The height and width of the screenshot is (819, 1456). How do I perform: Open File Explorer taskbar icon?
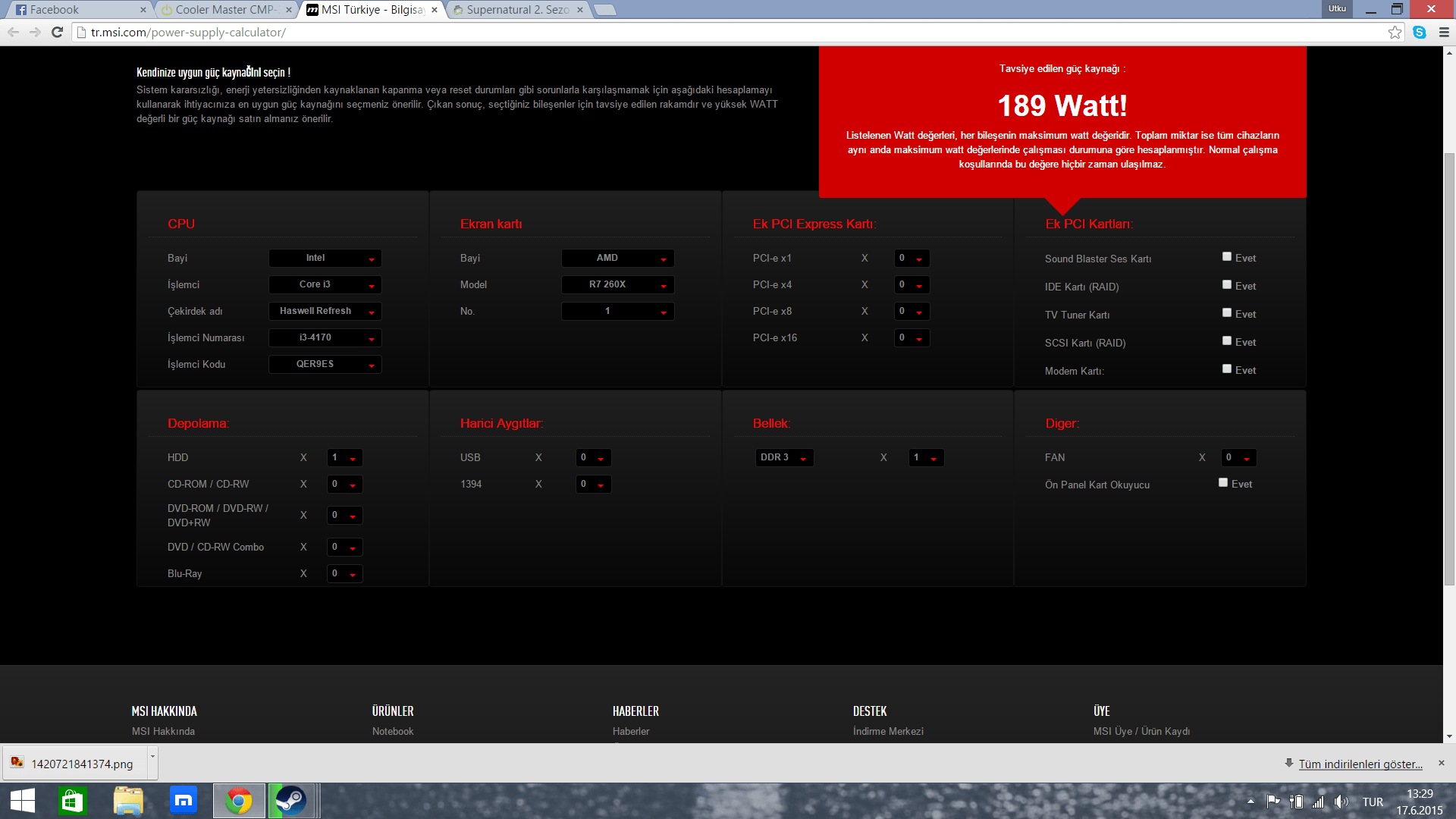coord(128,801)
